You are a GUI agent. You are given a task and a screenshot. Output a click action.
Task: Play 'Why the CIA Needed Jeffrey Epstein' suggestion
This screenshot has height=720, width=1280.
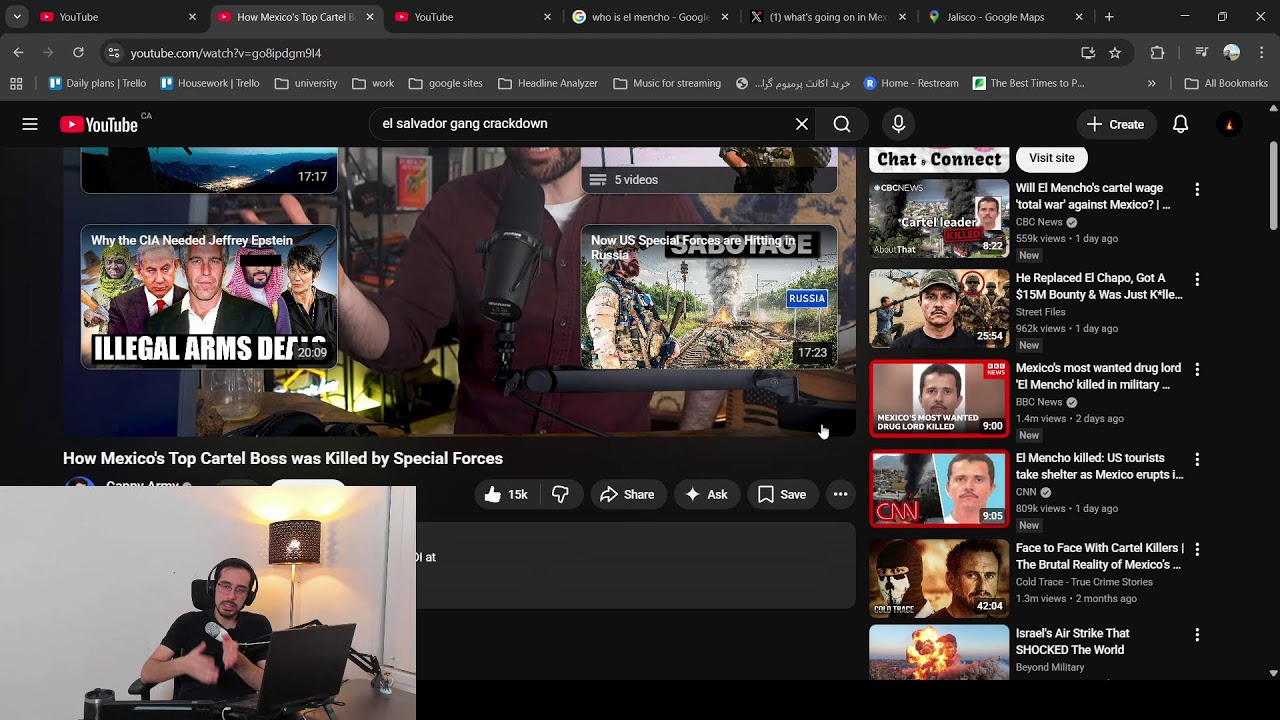[x=209, y=297]
